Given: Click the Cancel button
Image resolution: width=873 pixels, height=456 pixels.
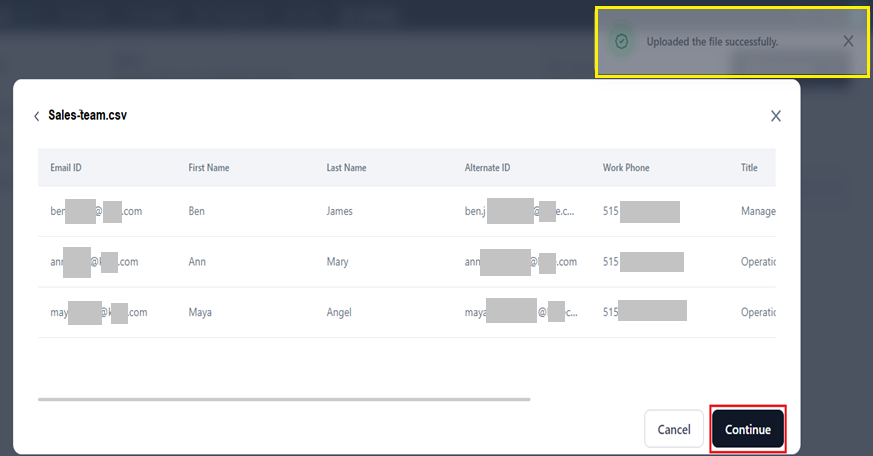Looking at the screenshot, I should pyautogui.click(x=674, y=429).
